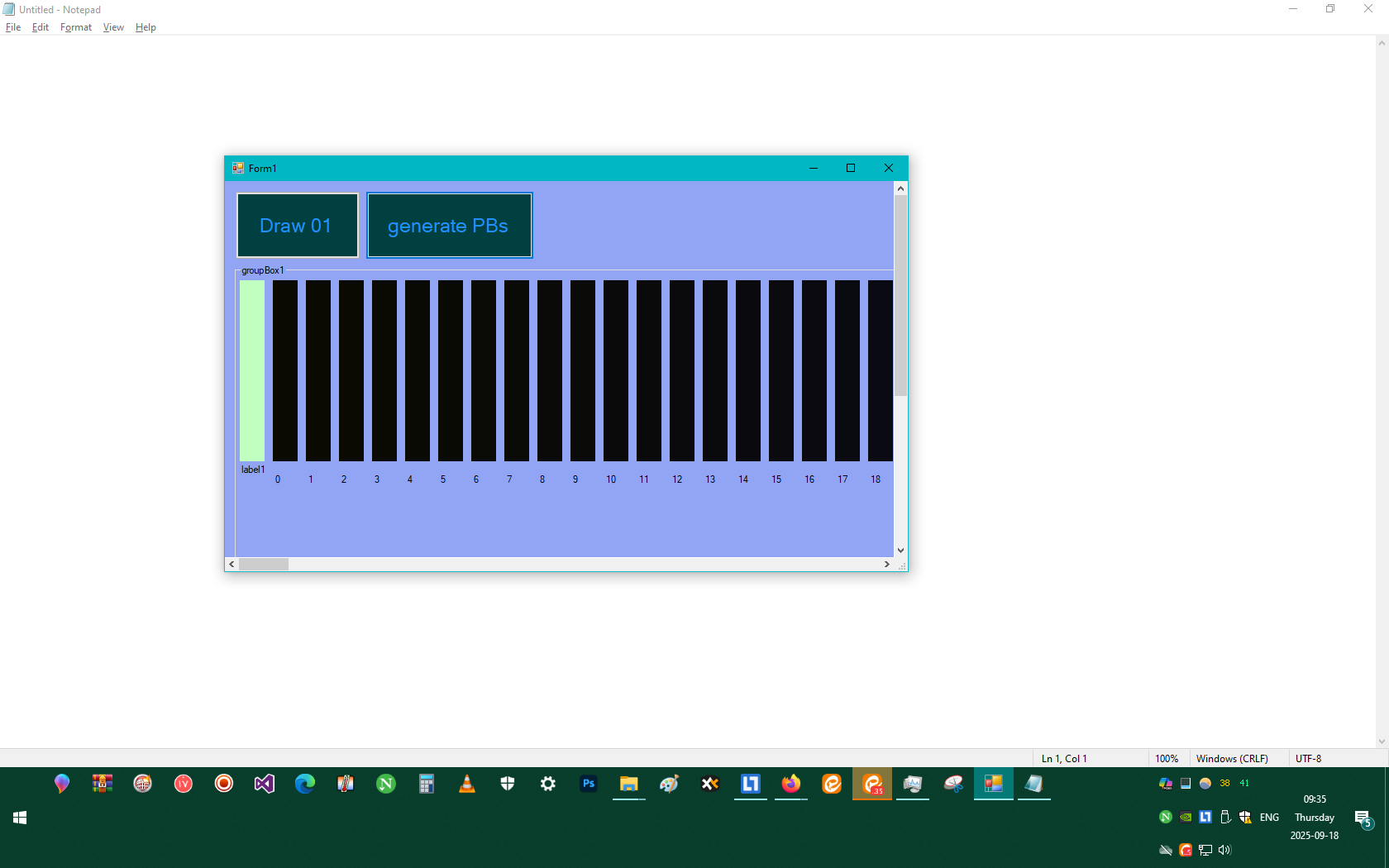1389x868 pixels.
Task: Open Windows Settings via the gear icon
Action: [x=548, y=784]
